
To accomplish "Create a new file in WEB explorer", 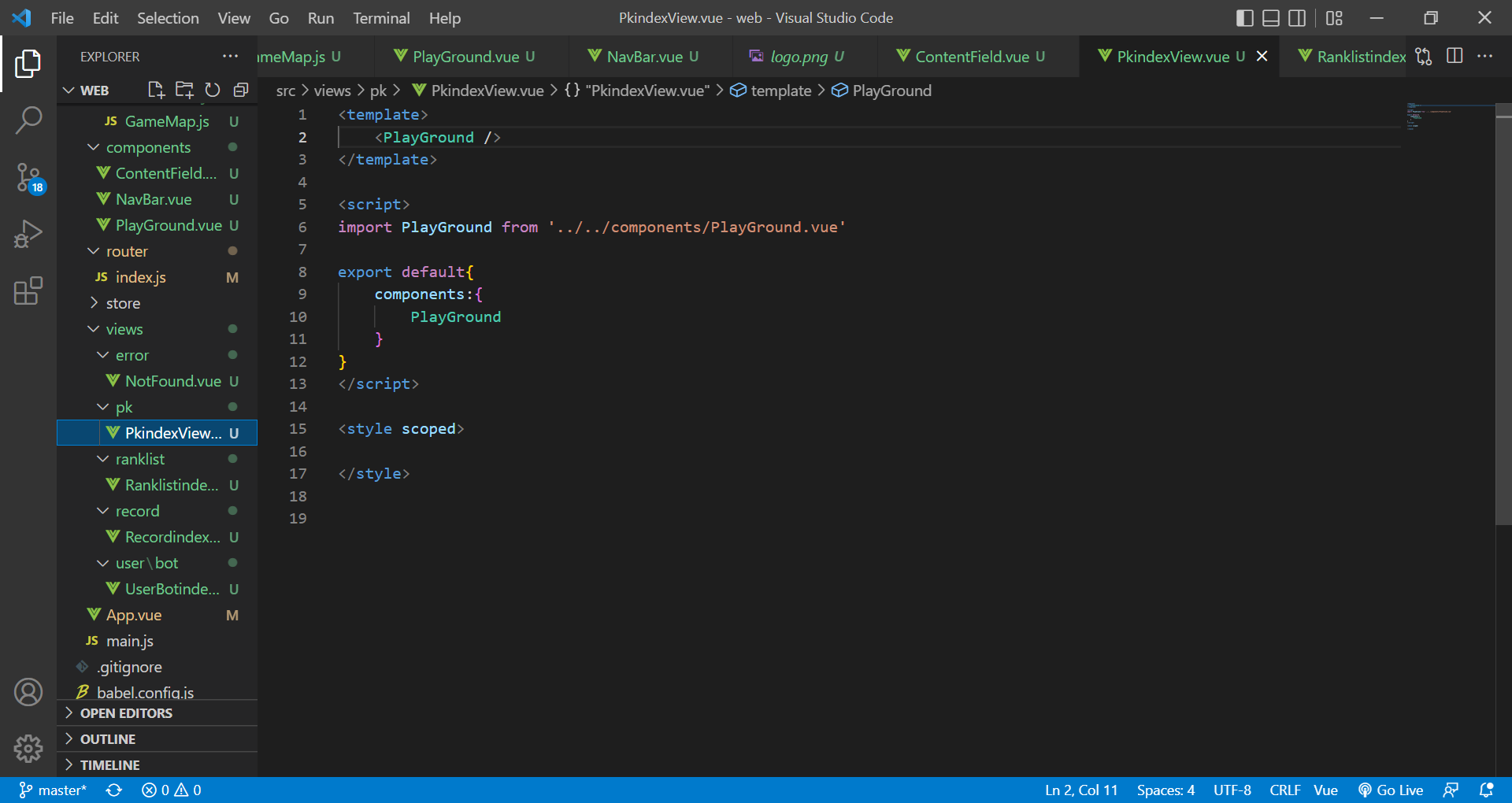I will [x=156, y=90].
